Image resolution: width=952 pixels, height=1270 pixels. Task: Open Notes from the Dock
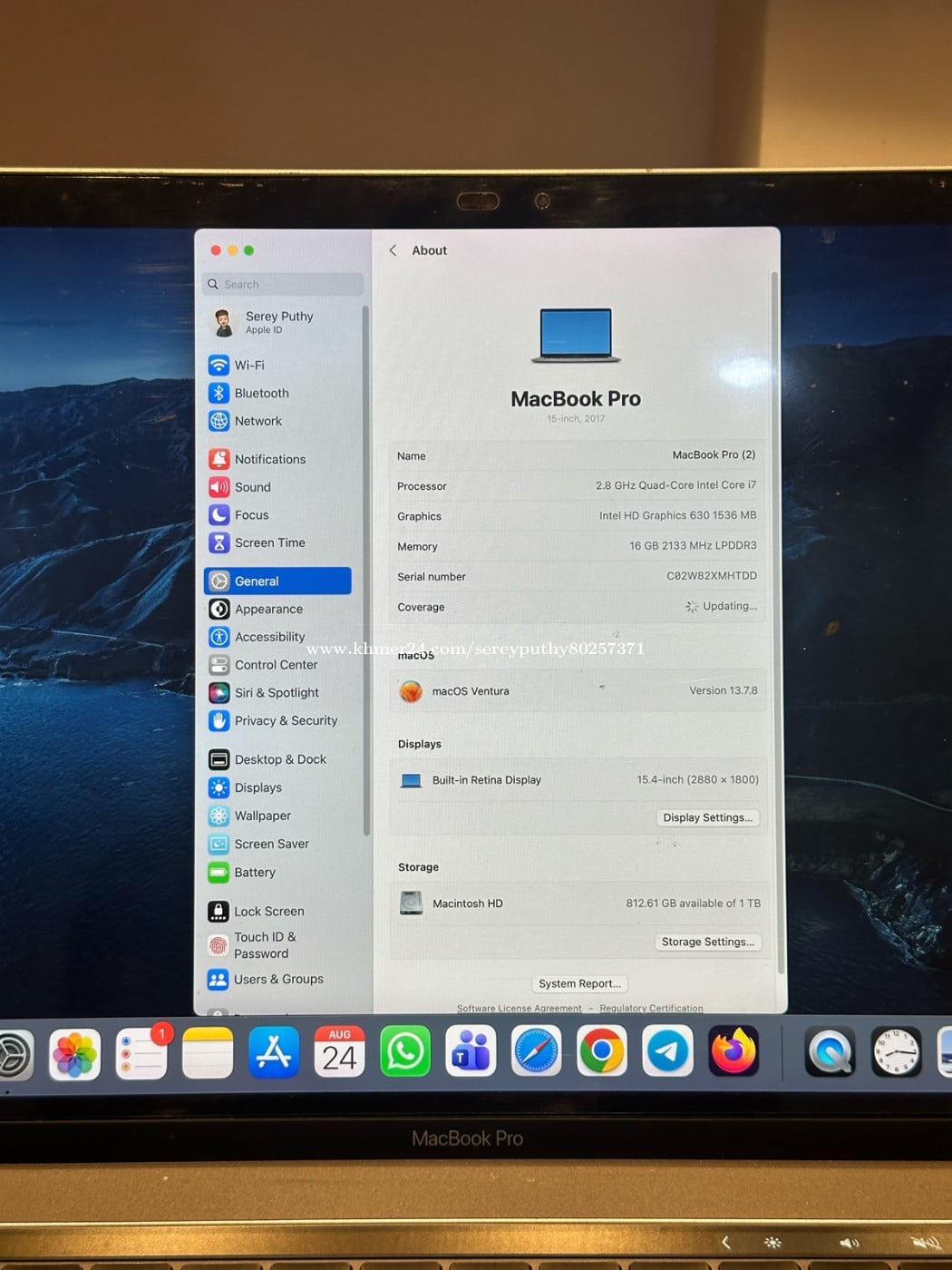pyautogui.click(x=208, y=1054)
